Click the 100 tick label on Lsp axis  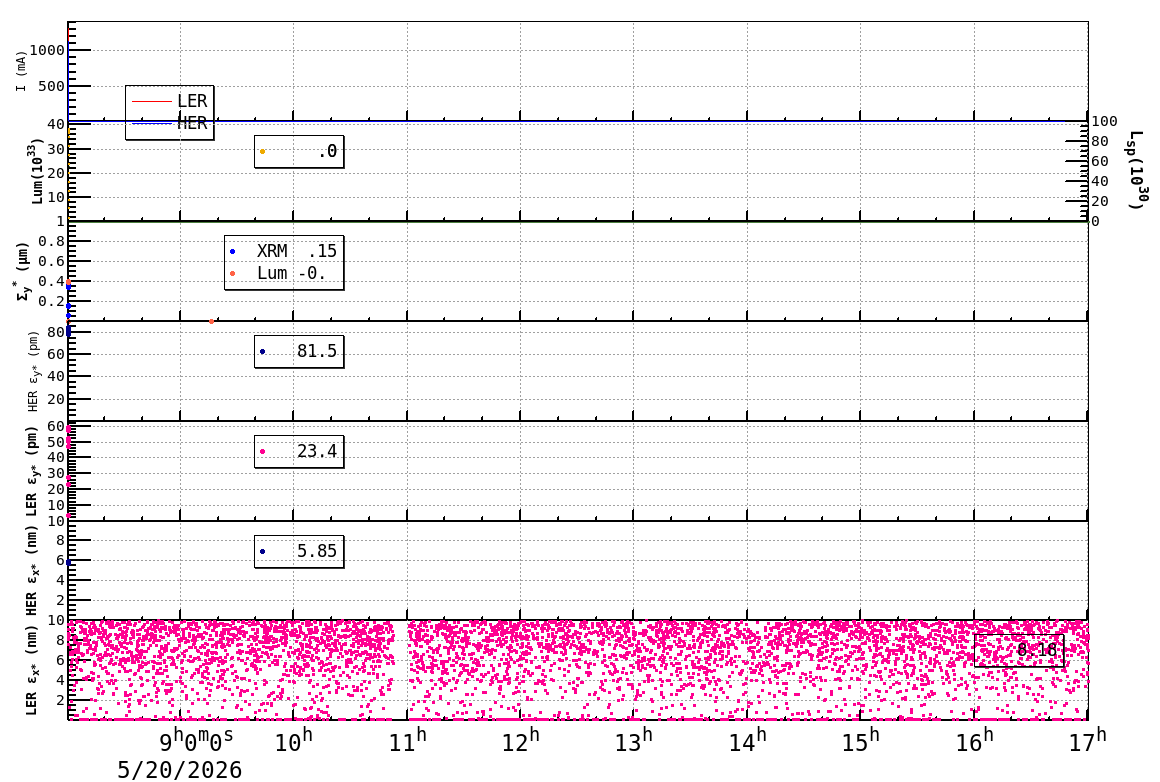pos(1104,121)
